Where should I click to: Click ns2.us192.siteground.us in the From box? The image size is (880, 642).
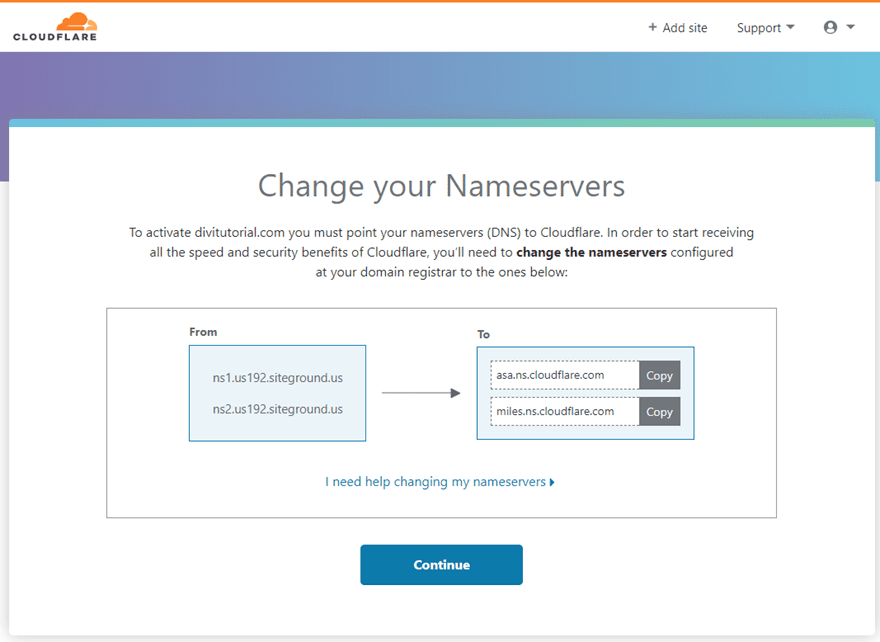(x=277, y=409)
